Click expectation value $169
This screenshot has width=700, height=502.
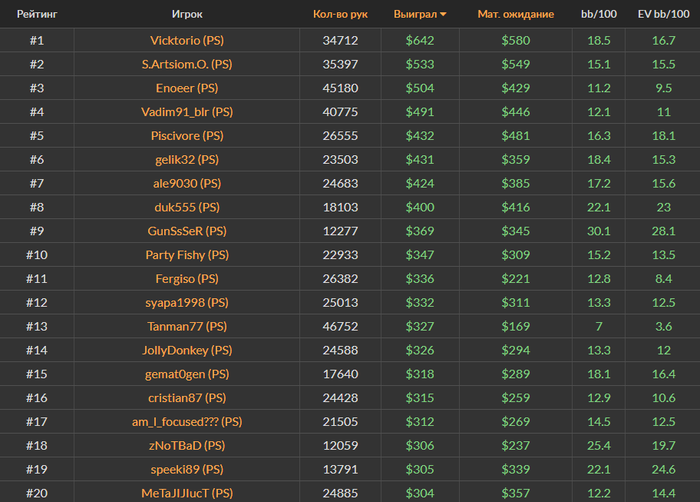(516, 326)
